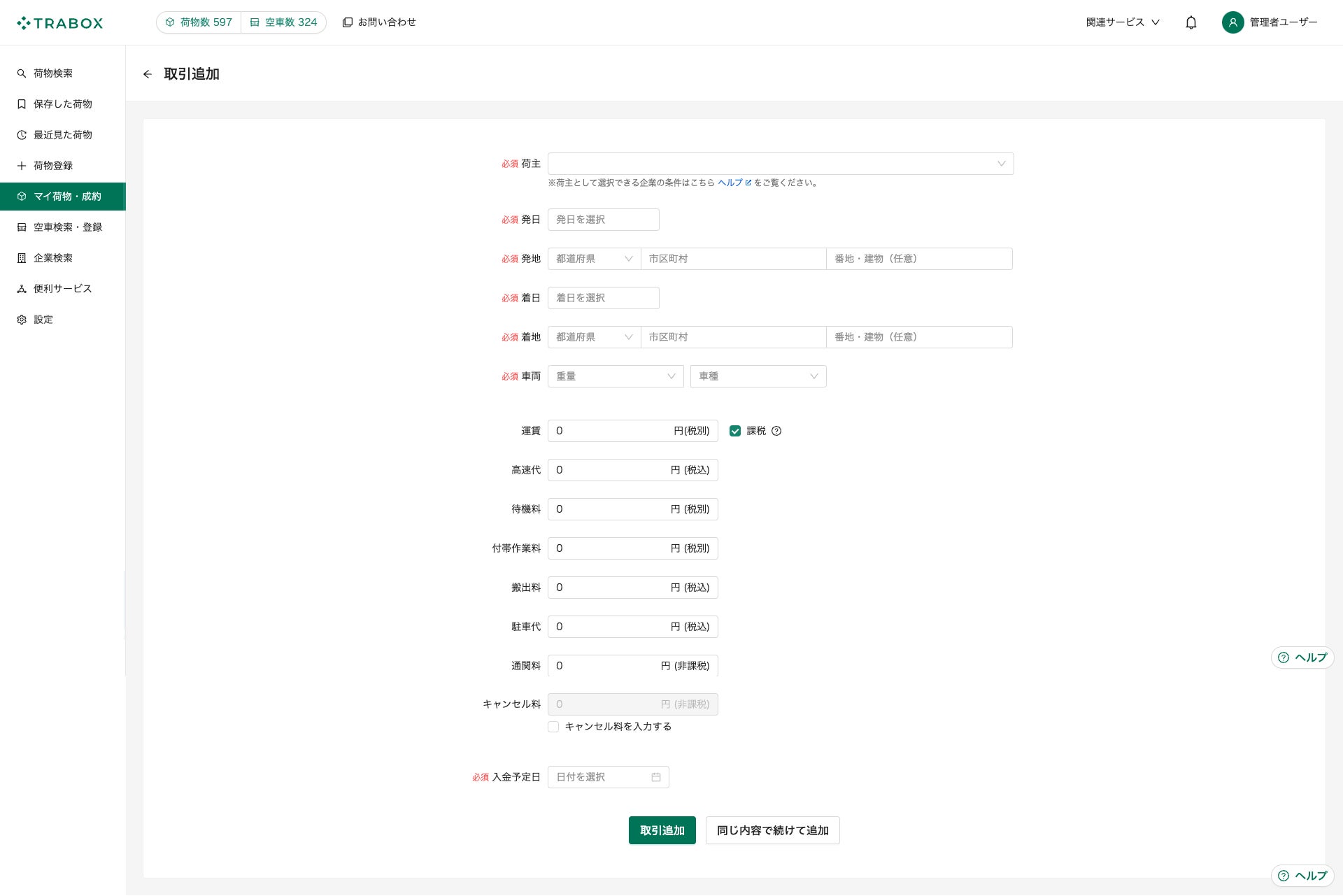Open notifications via the bell icon
This screenshot has height=896, width=1343.
(x=1191, y=22)
